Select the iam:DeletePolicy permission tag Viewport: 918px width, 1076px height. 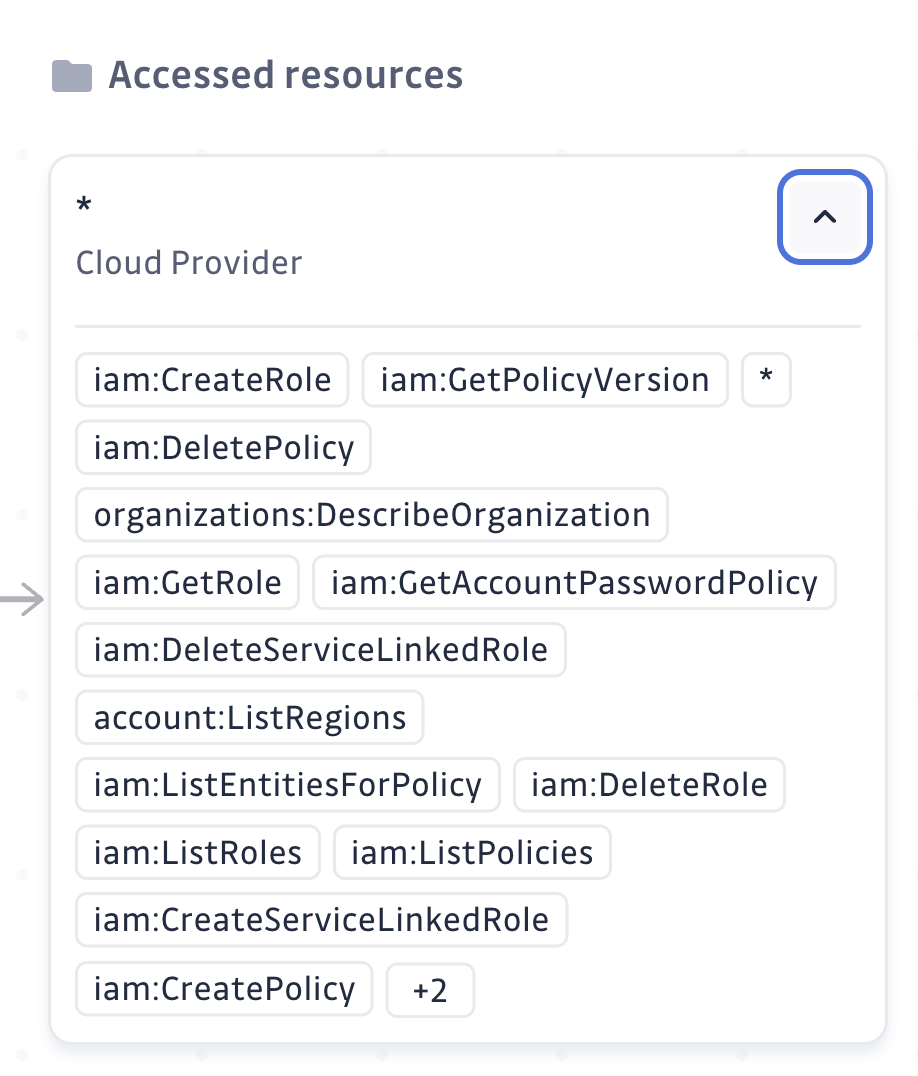[x=222, y=447]
